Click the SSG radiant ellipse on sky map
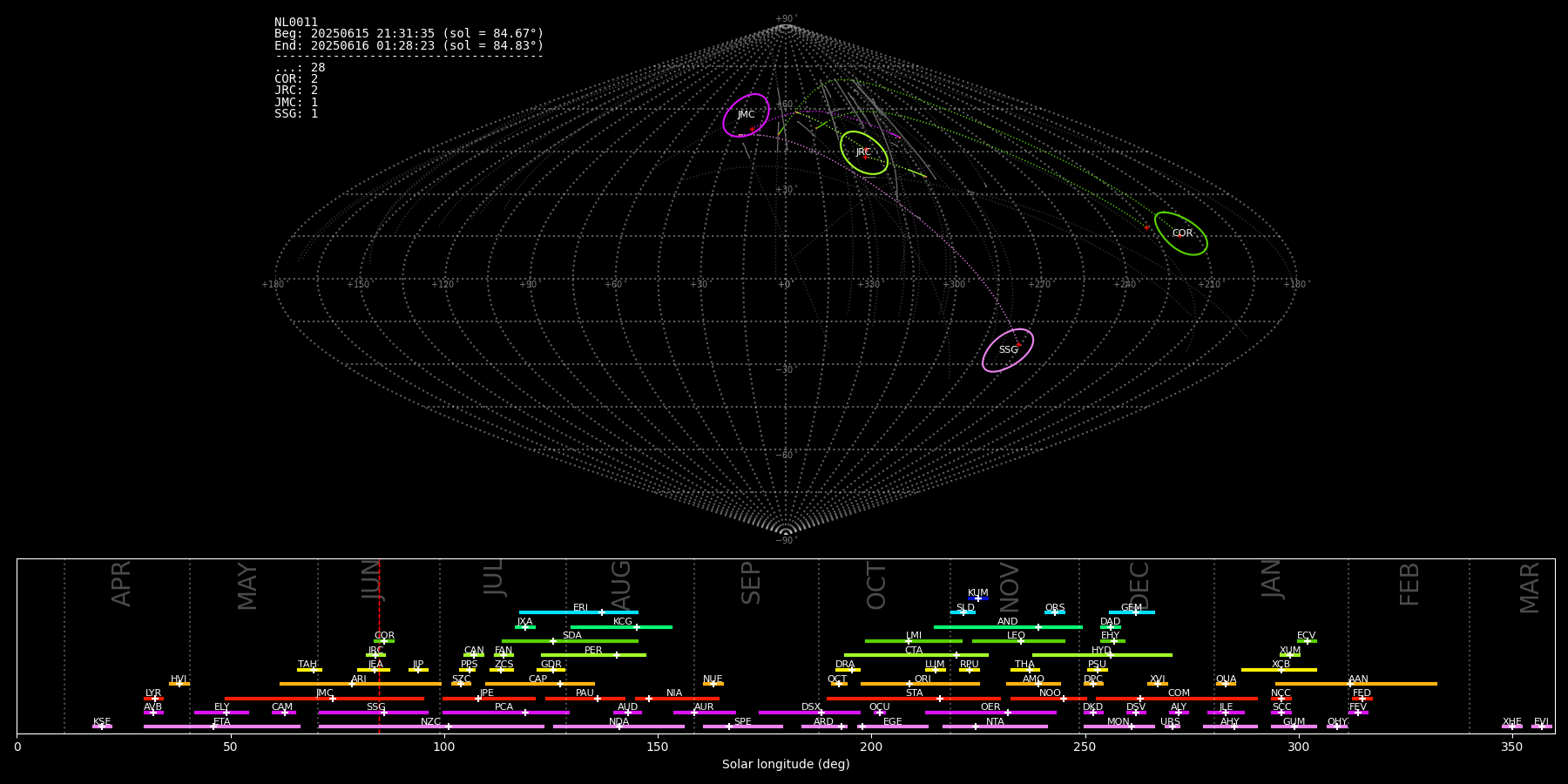Viewport: 1568px width, 784px height. 1008,350
